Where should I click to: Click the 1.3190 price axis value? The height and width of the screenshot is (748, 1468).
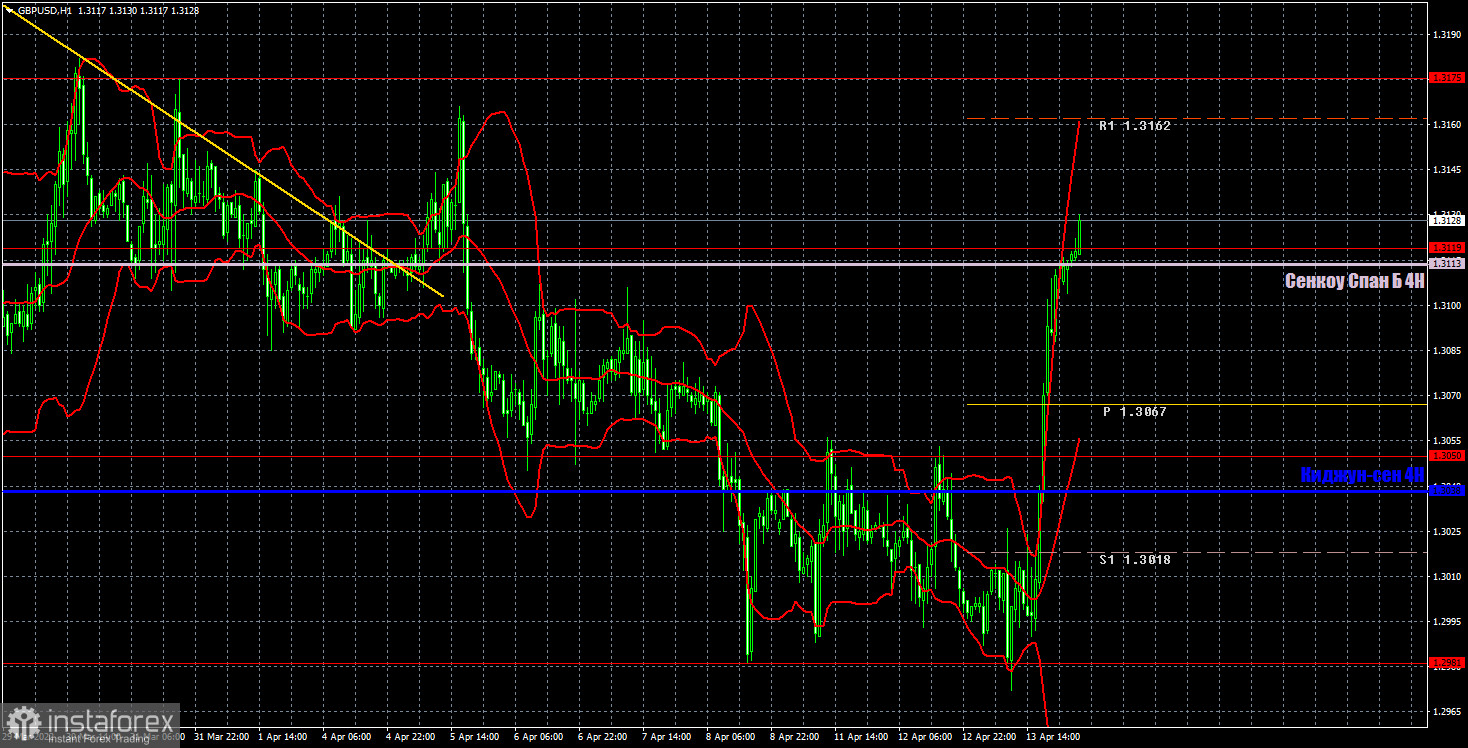tap(1447, 35)
